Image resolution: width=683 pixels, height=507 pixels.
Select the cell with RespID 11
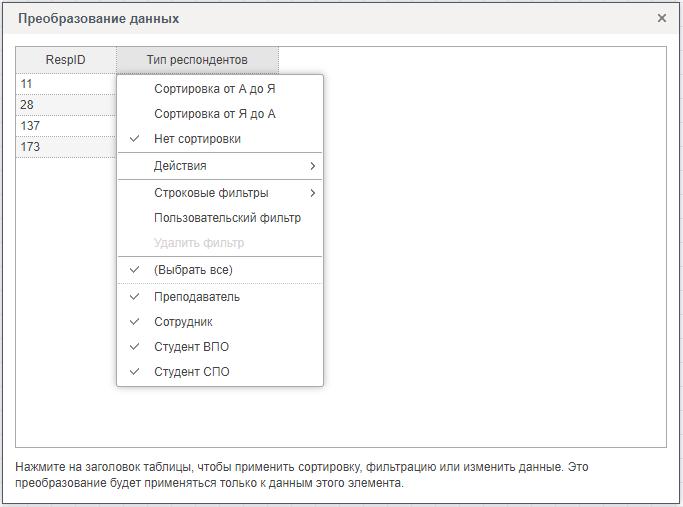[x=66, y=84]
